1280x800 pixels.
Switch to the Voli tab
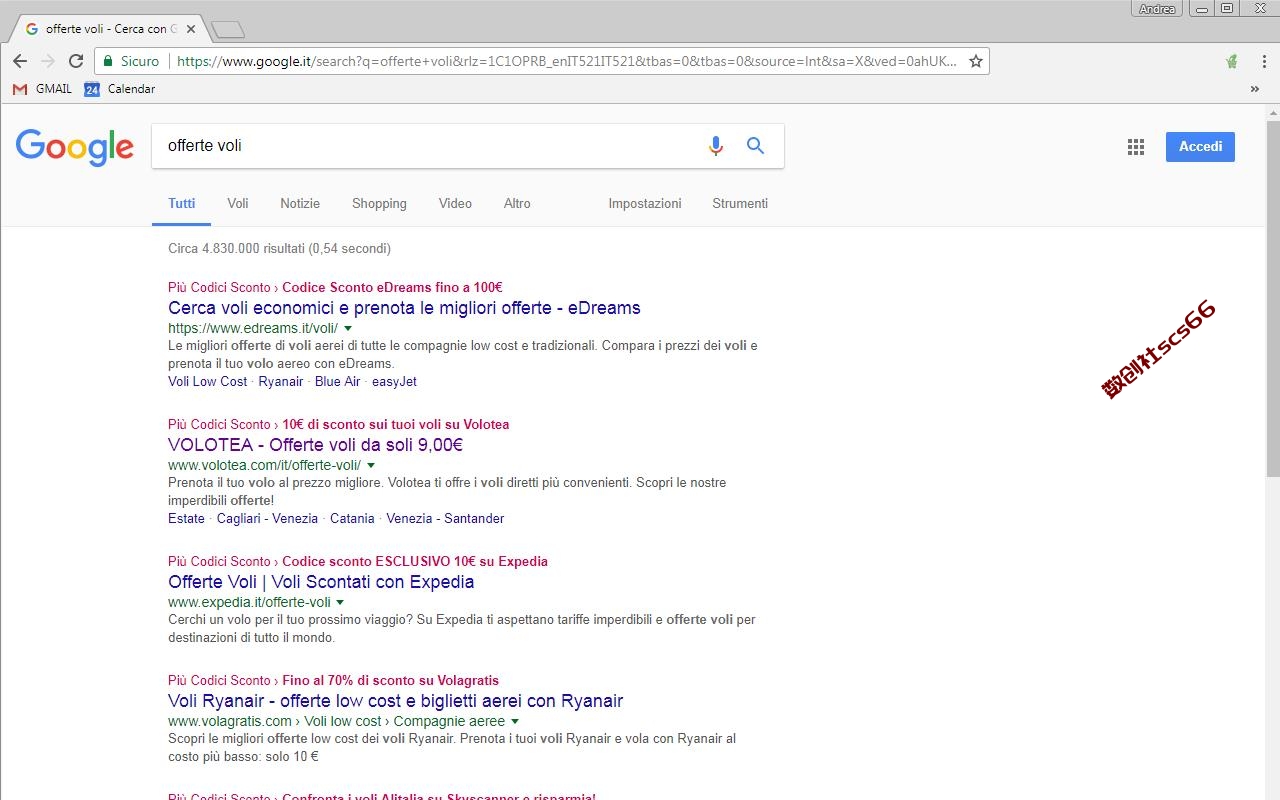pyautogui.click(x=238, y=203)
